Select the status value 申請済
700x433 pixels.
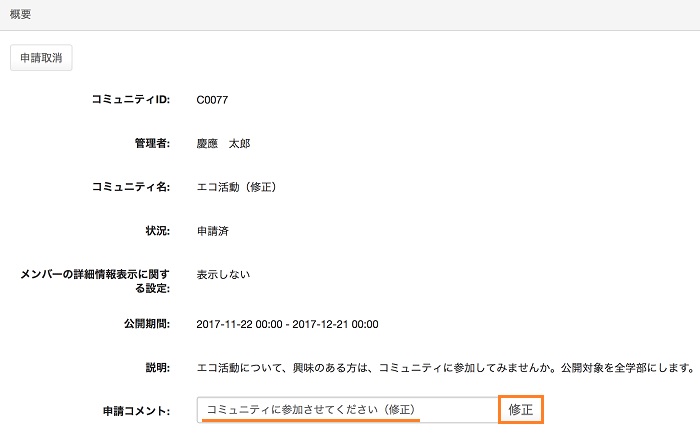coord(214,230)
